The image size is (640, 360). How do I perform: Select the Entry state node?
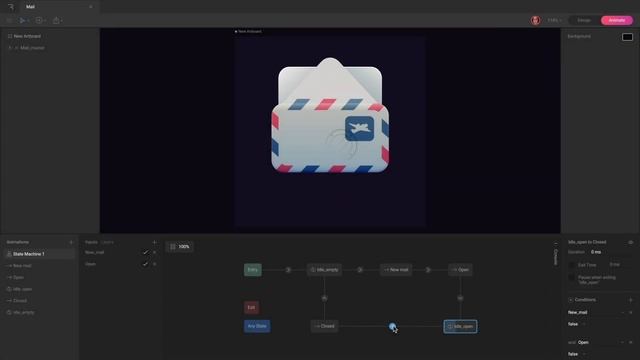(x=253, y=270)
